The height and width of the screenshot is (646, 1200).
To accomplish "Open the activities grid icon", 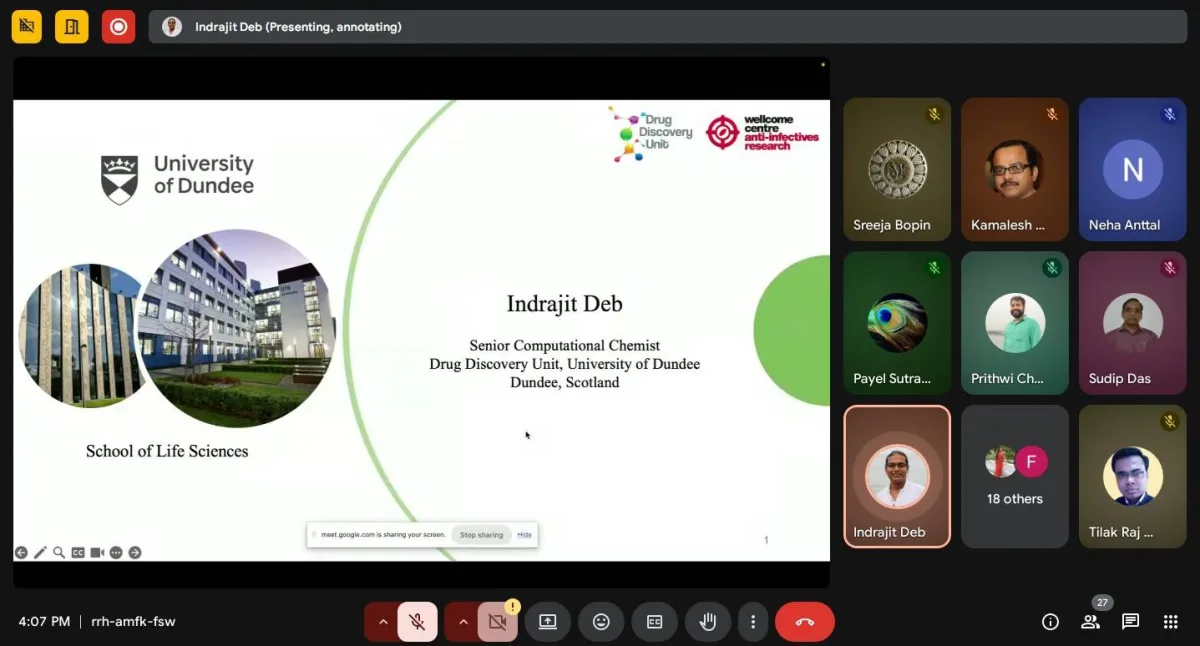I will (x=1170, y=622).
